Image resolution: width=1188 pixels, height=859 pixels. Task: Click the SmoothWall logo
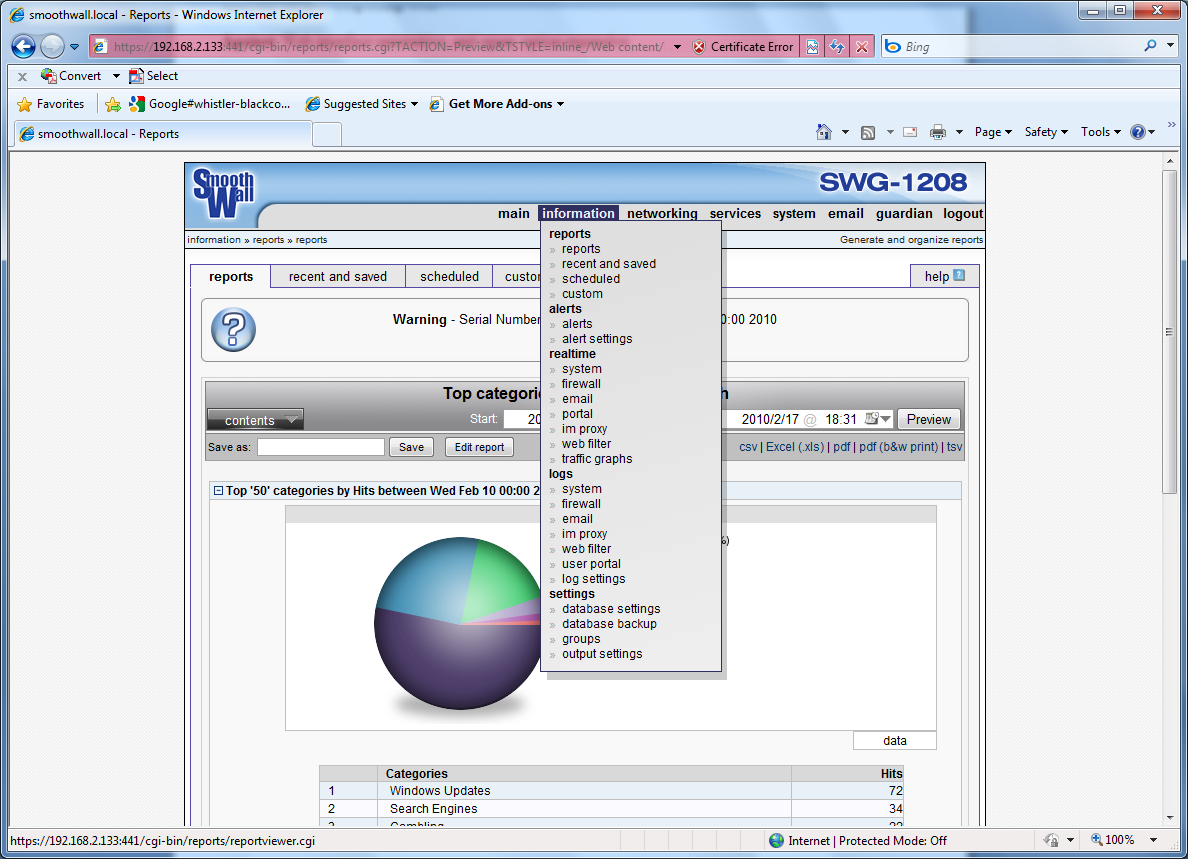pos(224,192)
